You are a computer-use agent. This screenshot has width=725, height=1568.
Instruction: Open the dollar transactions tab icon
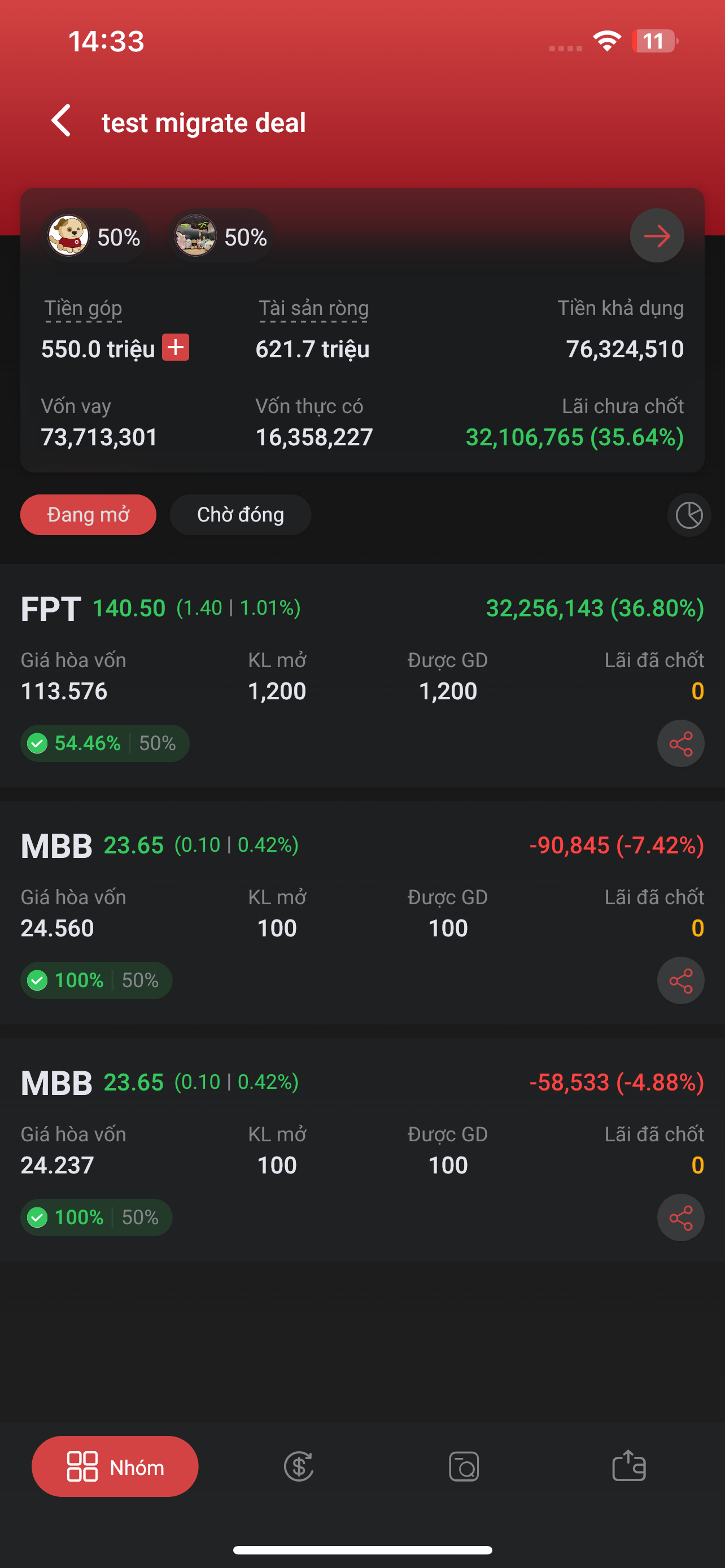click(299, 1466)
